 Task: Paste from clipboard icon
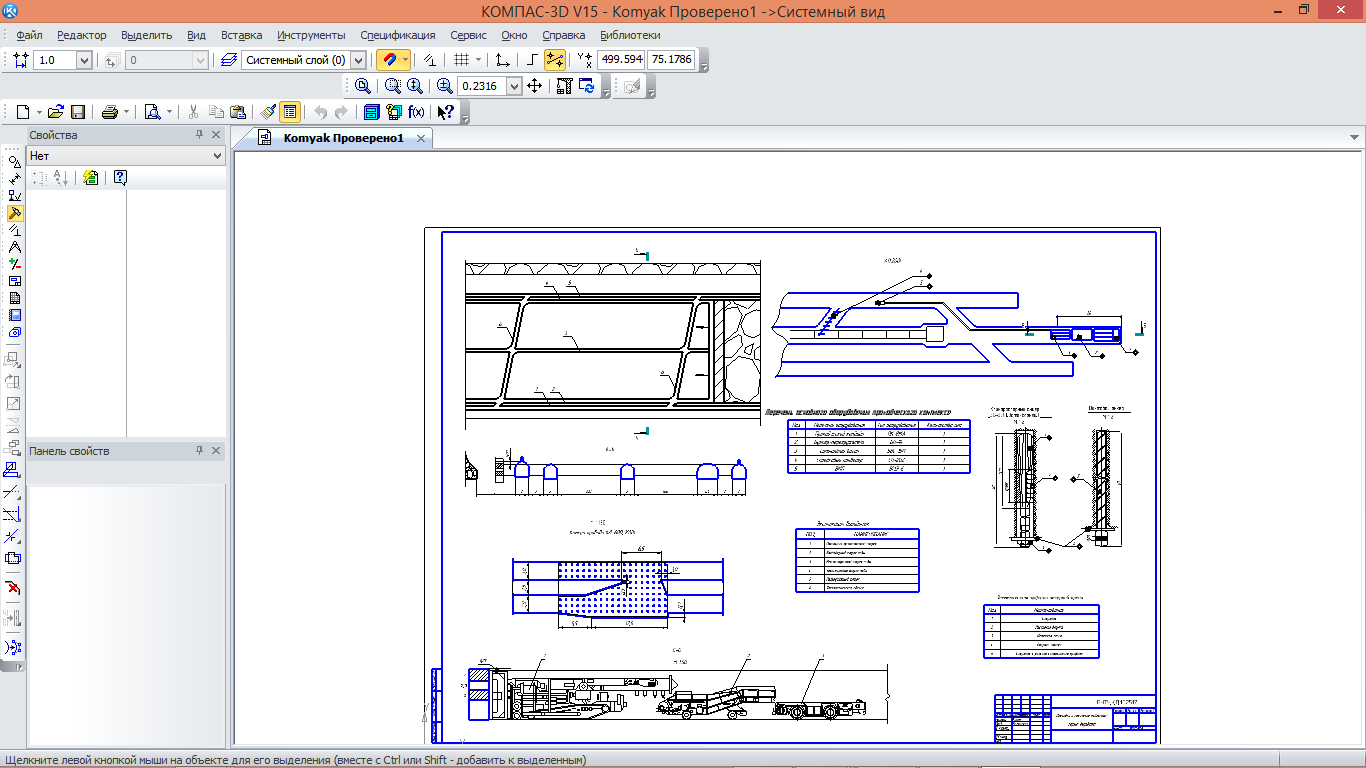click(238, 112)
